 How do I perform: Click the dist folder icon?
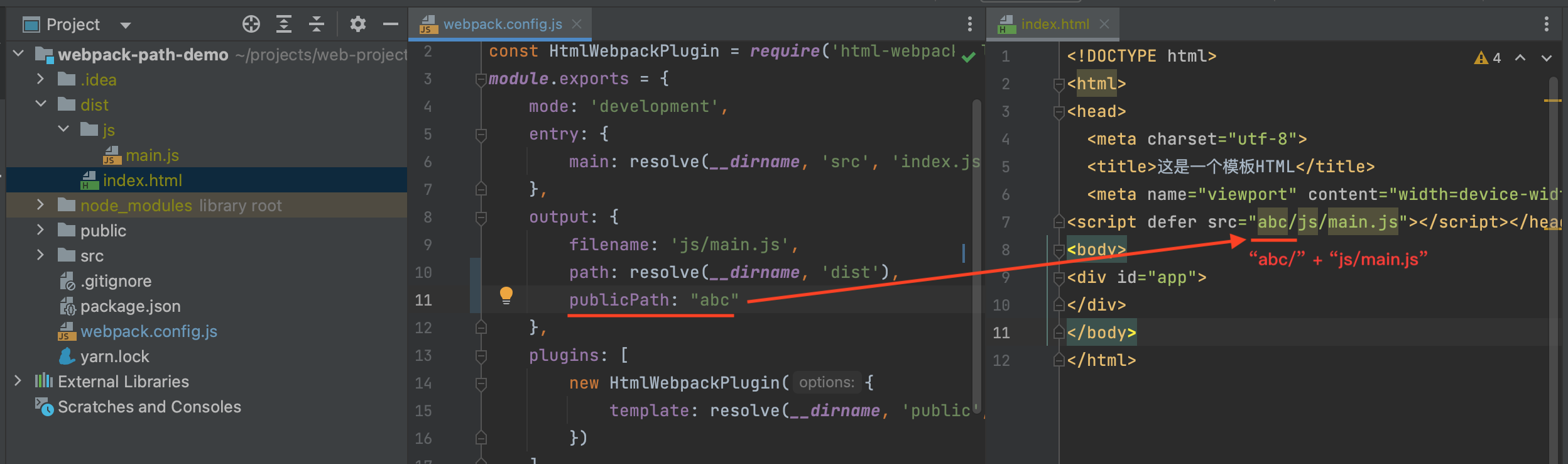(67, 104)
